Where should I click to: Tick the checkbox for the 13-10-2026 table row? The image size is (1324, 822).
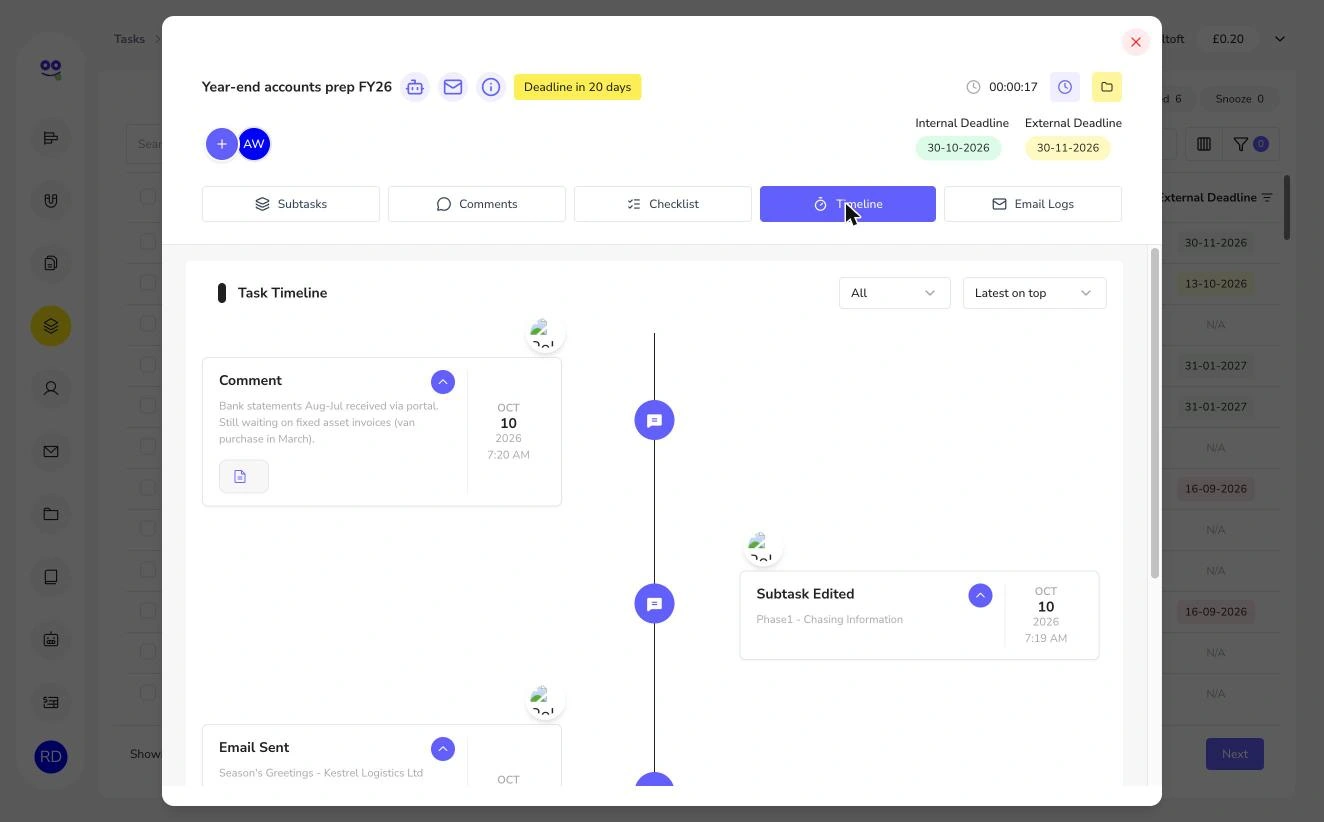(148, 283)
